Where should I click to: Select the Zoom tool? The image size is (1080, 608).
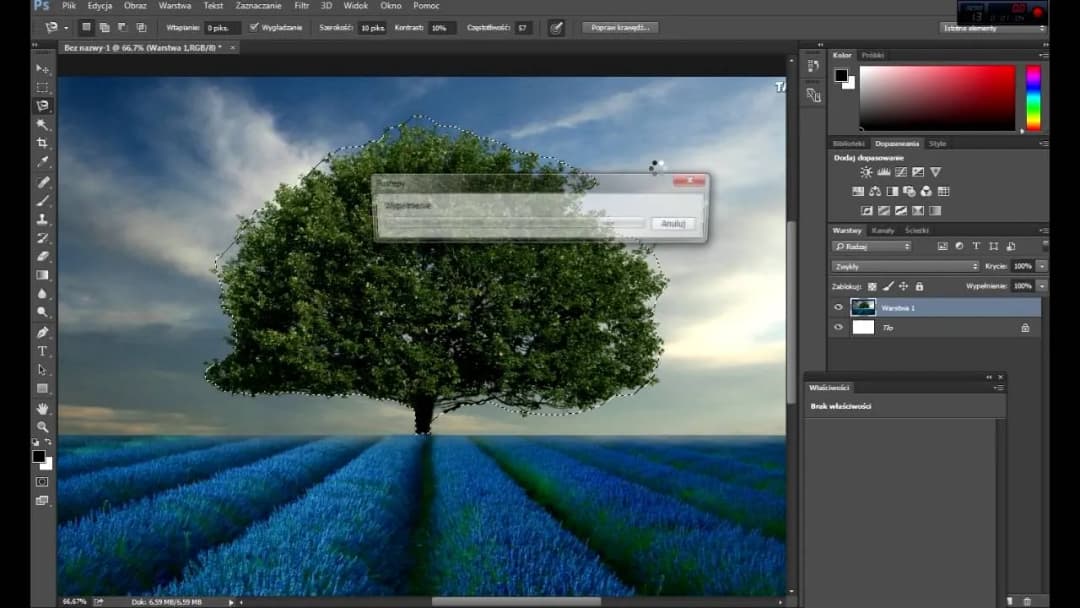(x=42, y=426)
